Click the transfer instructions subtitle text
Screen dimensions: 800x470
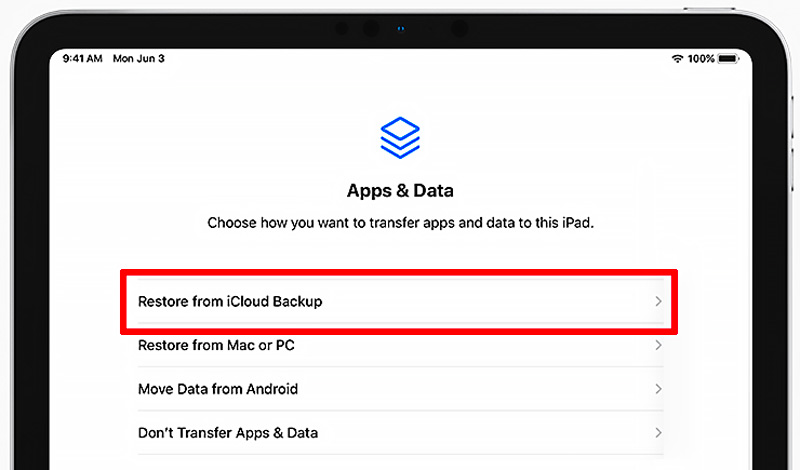coord(400,223)
